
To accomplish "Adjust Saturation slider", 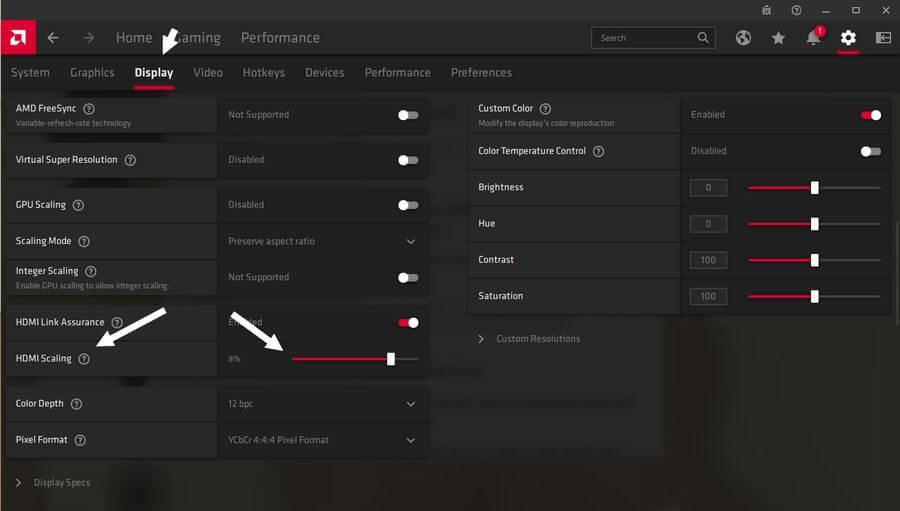I will coord(814,296).
